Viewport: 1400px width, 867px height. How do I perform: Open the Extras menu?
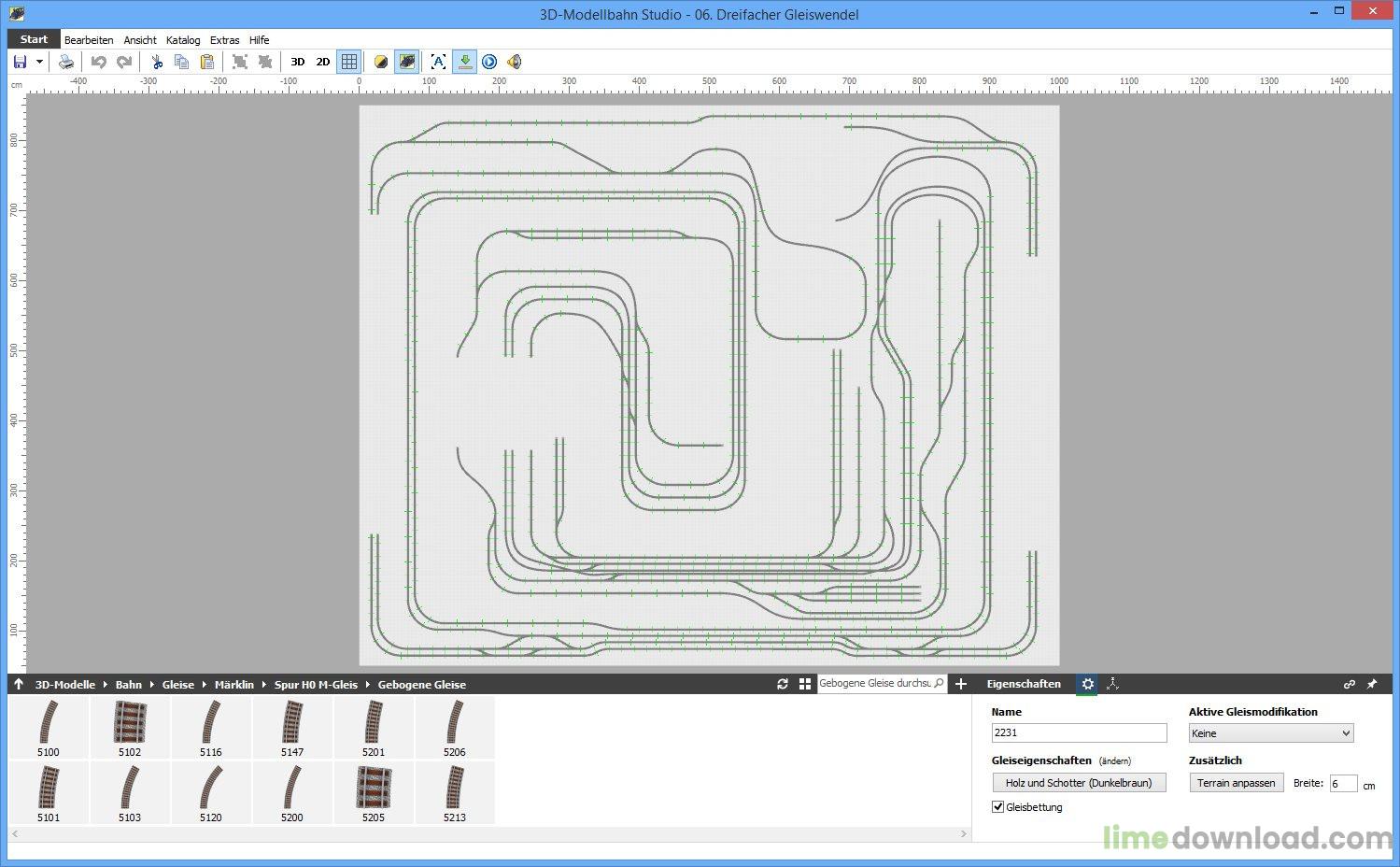[224, 40]
